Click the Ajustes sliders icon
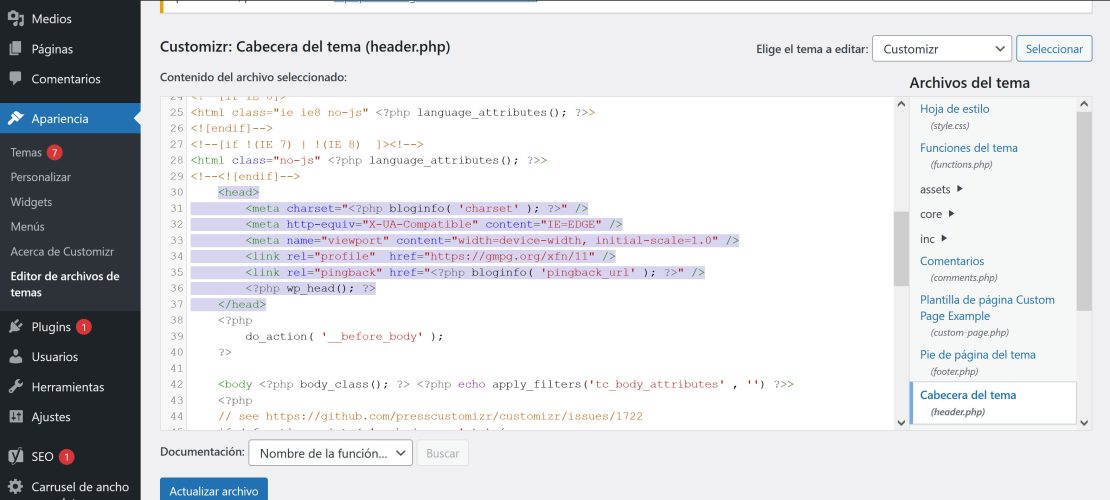Screen dimensions: 1110x500 [16, 416]
